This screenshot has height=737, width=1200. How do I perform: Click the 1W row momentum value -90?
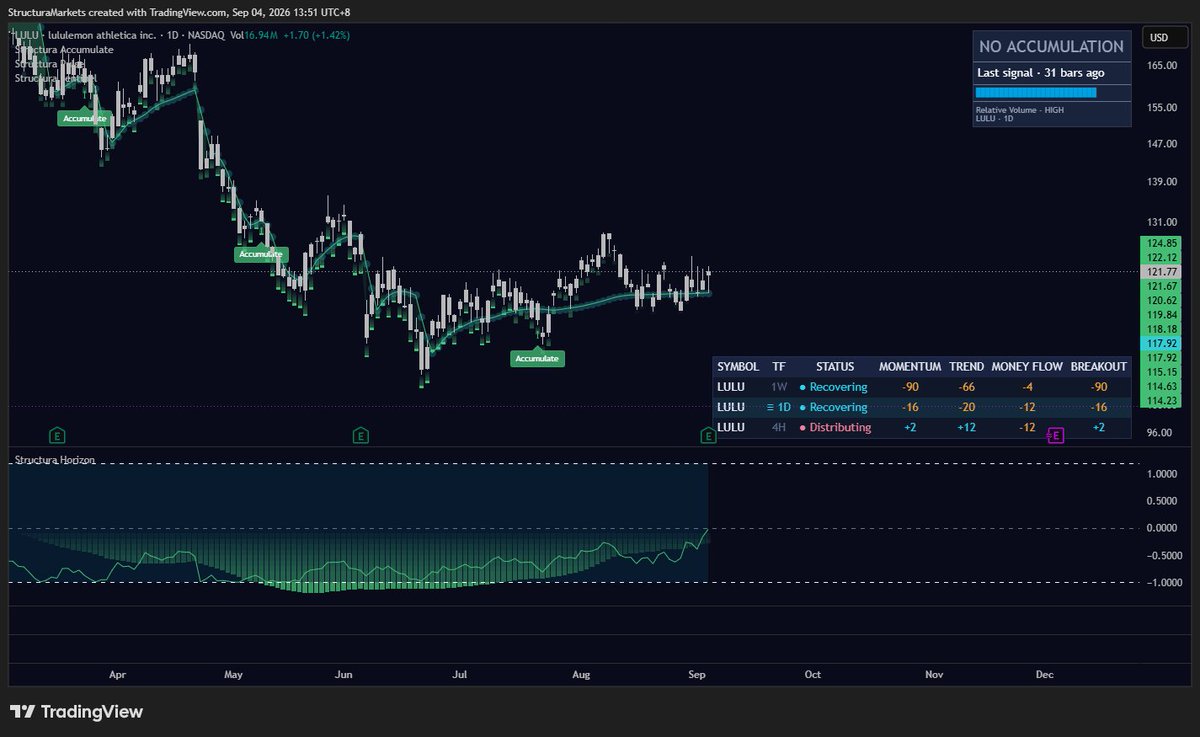coord(910,387)
